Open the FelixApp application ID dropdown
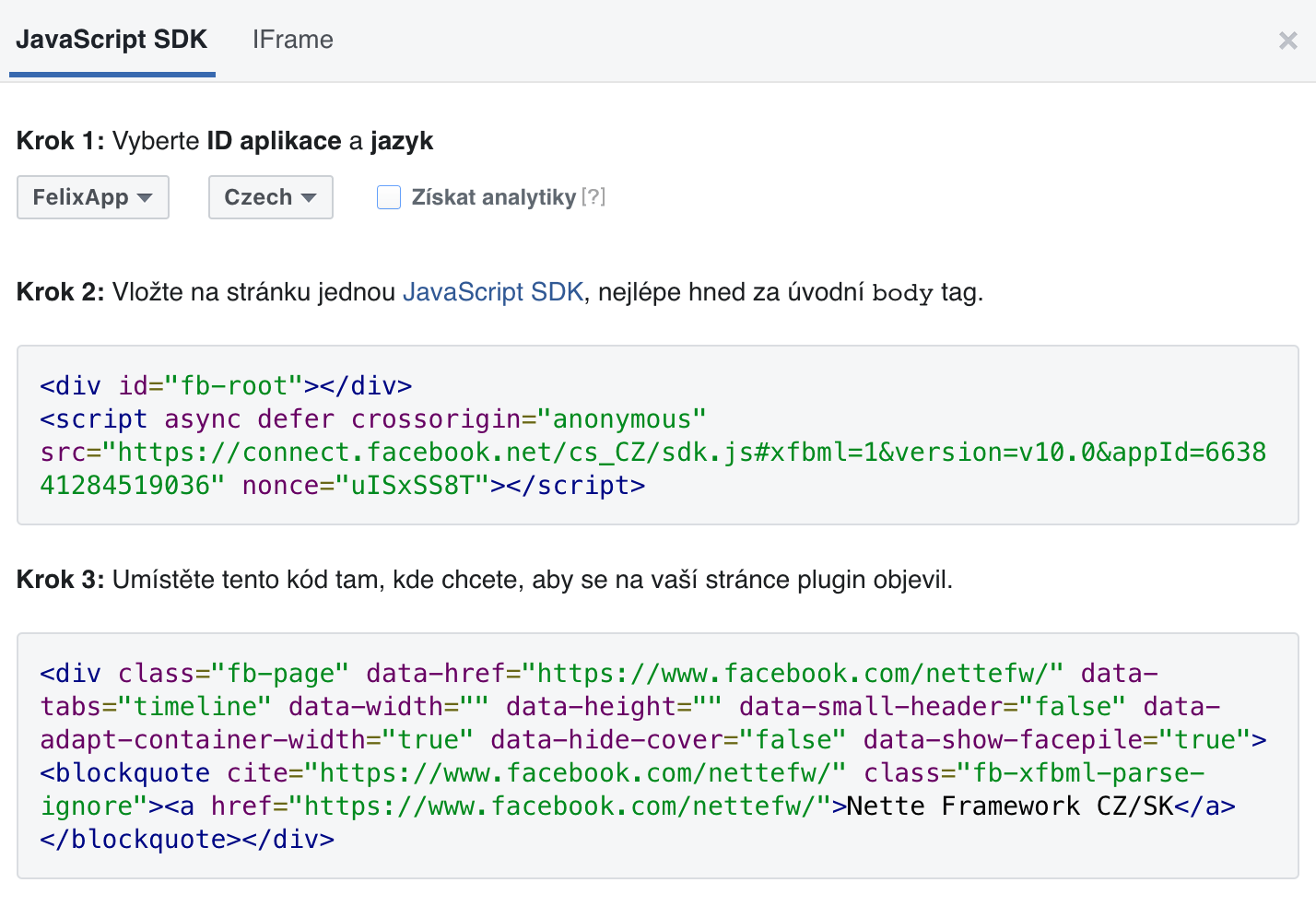The image size is (1316, 918). [x=93, y=197]
